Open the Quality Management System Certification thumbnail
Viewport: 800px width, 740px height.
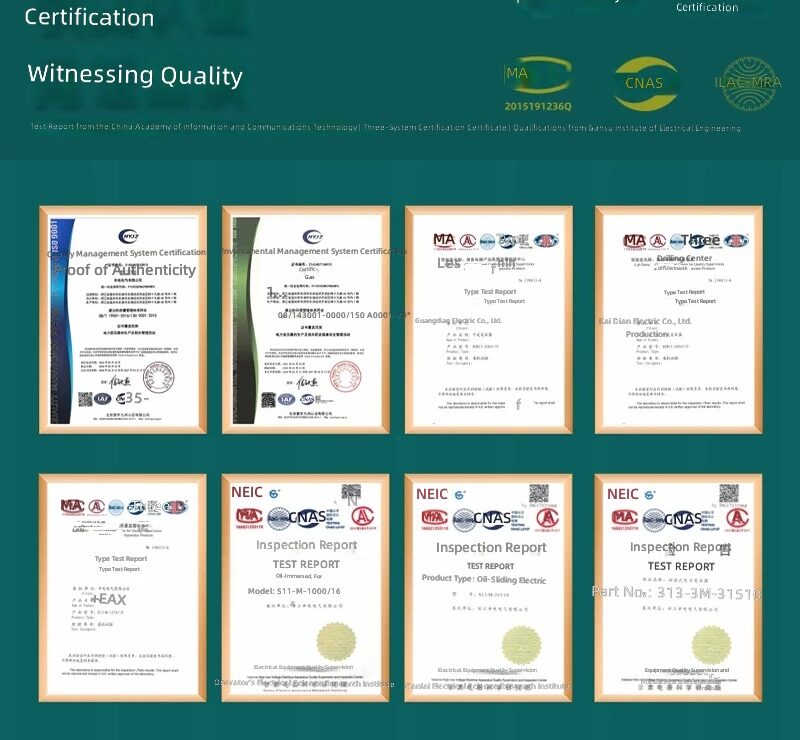tap(123, 320)
